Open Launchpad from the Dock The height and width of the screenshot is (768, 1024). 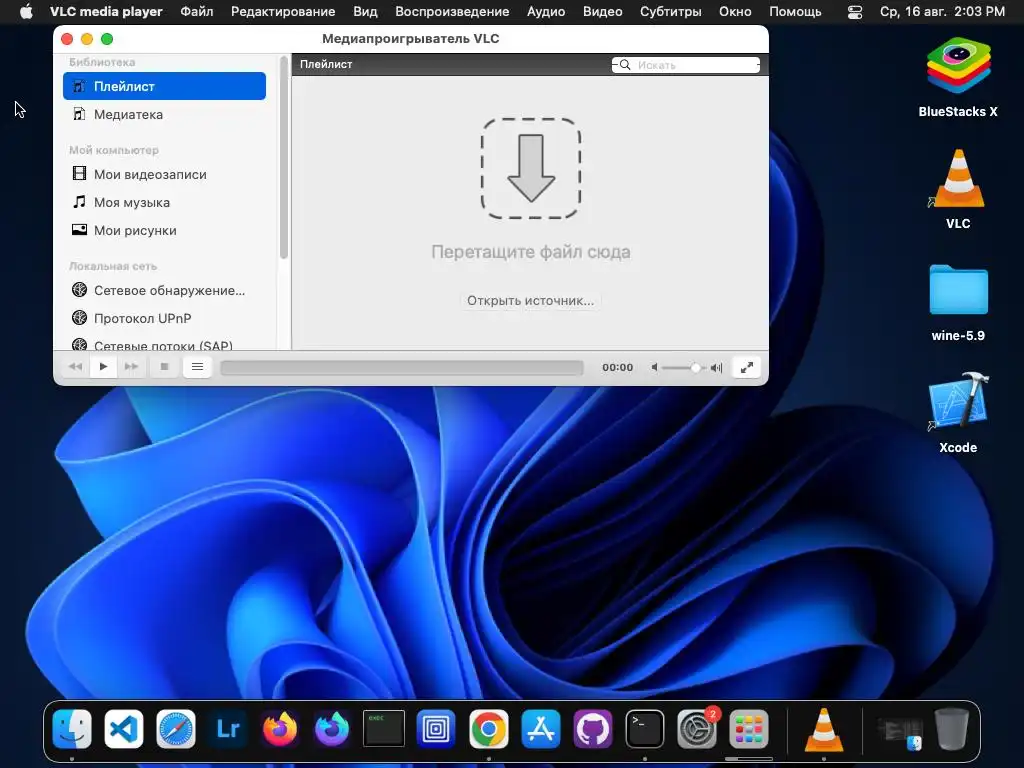pos(748,729)
